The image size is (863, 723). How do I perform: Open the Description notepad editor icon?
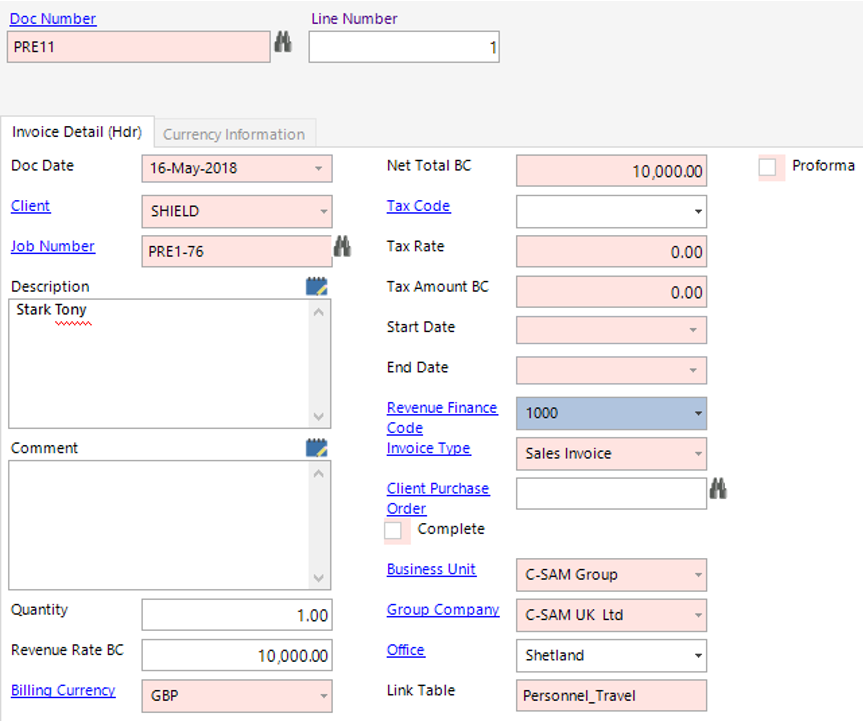coord(316,286)
